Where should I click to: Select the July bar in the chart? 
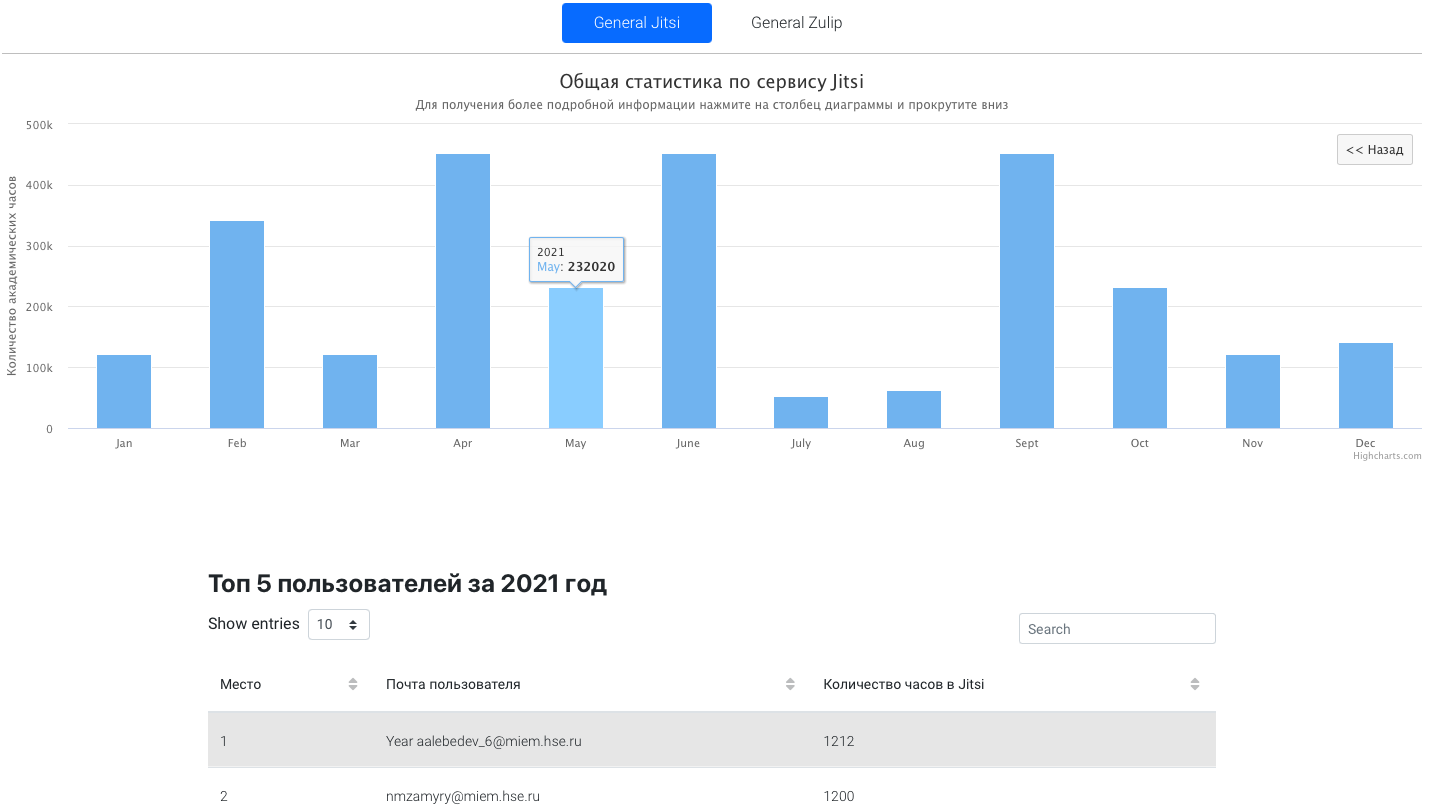pos(801,413)
